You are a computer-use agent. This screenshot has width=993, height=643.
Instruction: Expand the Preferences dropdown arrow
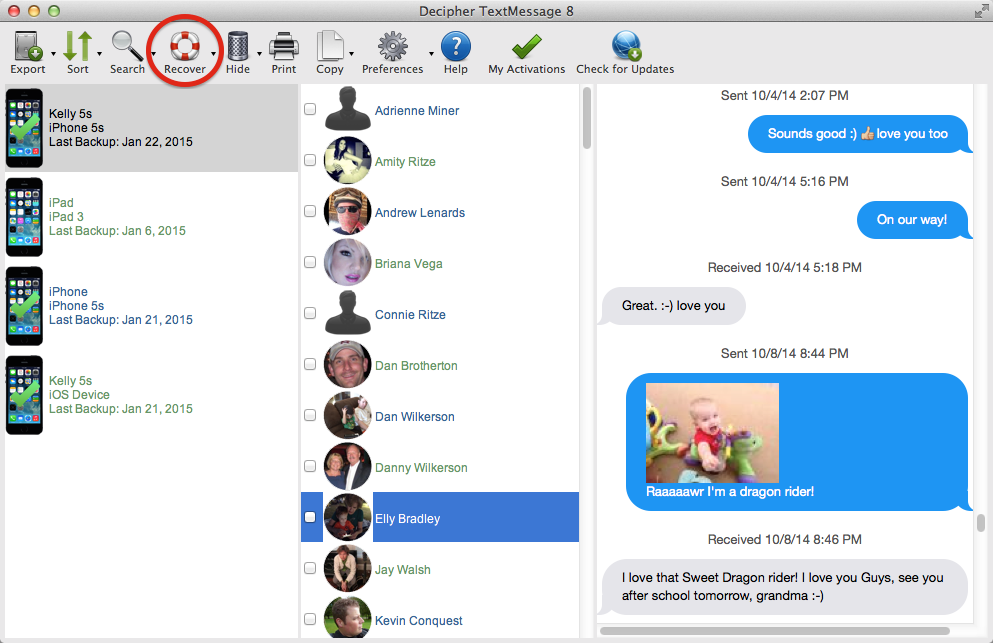coord(431,54)
